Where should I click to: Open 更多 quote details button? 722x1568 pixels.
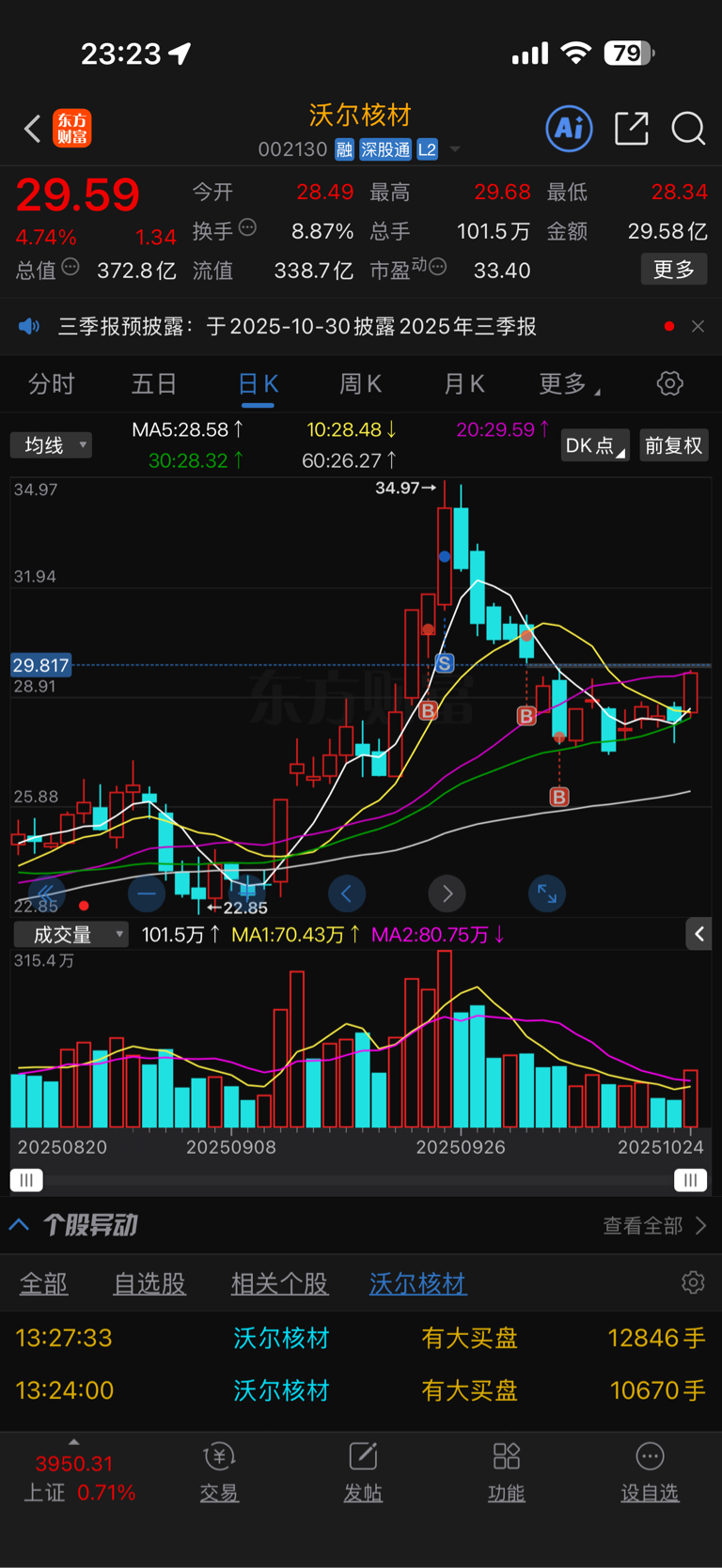point(674,270)
